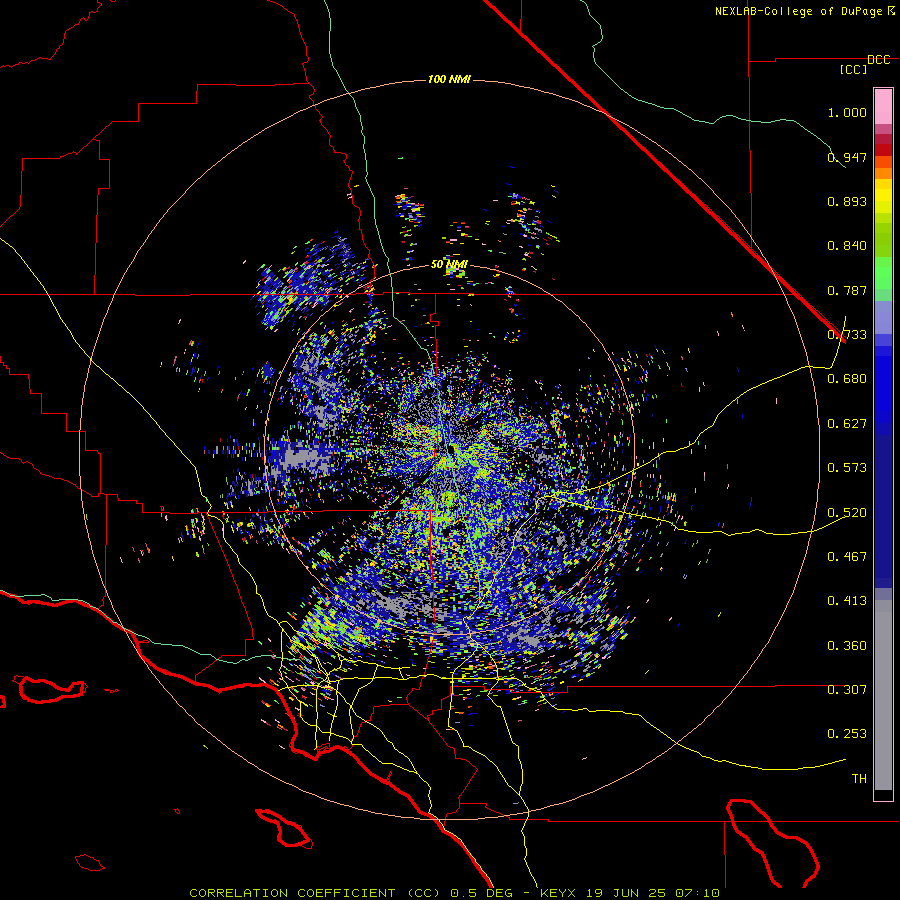Screen dimensions: 900x900
Task: Click the 0.467 scale label
Action: click(x=847, y=556)
